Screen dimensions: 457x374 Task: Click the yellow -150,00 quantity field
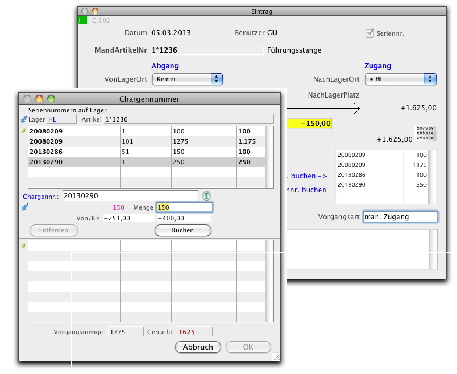(310, 124)
